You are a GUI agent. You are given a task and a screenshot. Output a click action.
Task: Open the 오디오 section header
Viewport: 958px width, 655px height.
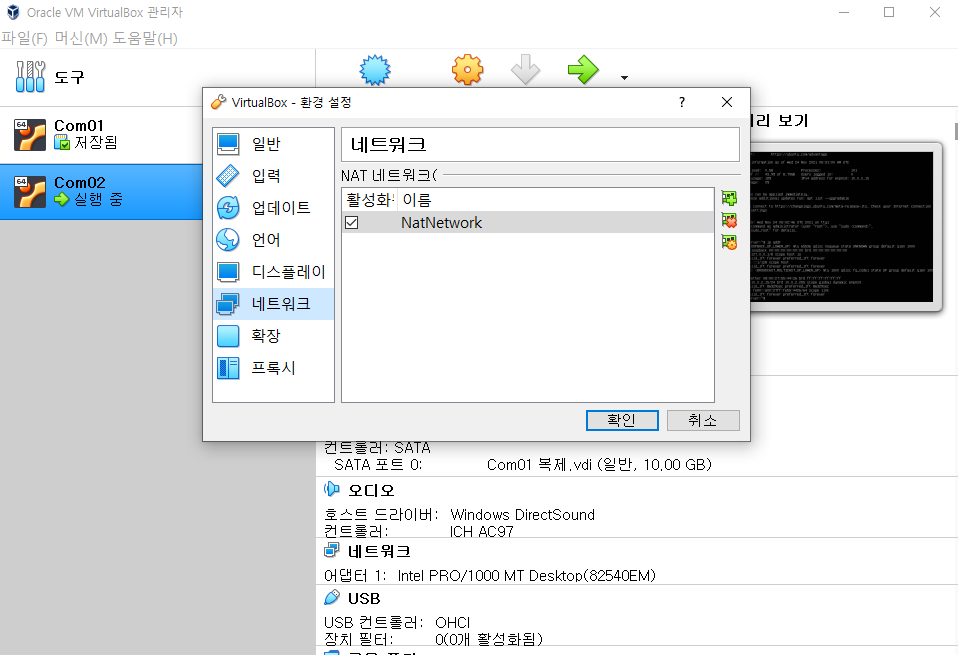[371, 490]
